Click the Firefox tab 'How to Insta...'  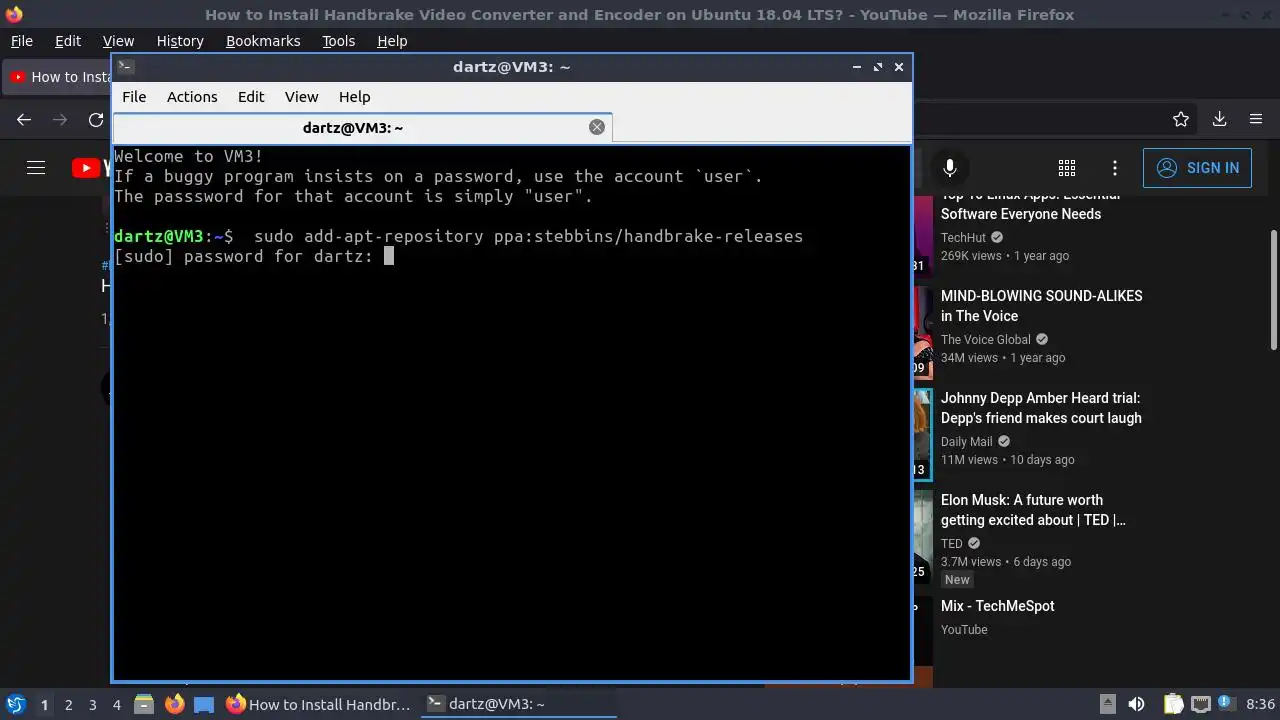coord(58,77)
